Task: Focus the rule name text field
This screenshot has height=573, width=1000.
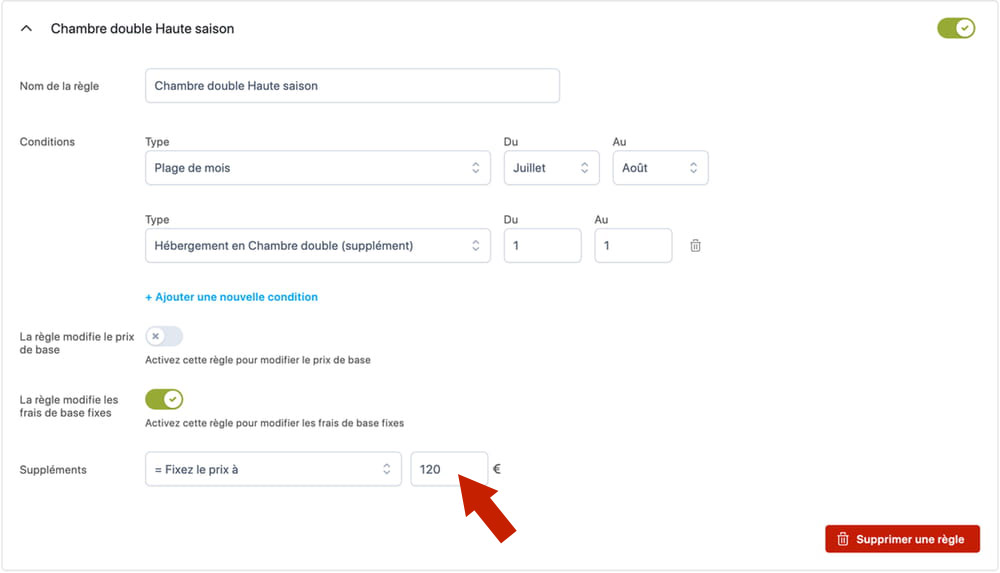Action: point(352,86)
